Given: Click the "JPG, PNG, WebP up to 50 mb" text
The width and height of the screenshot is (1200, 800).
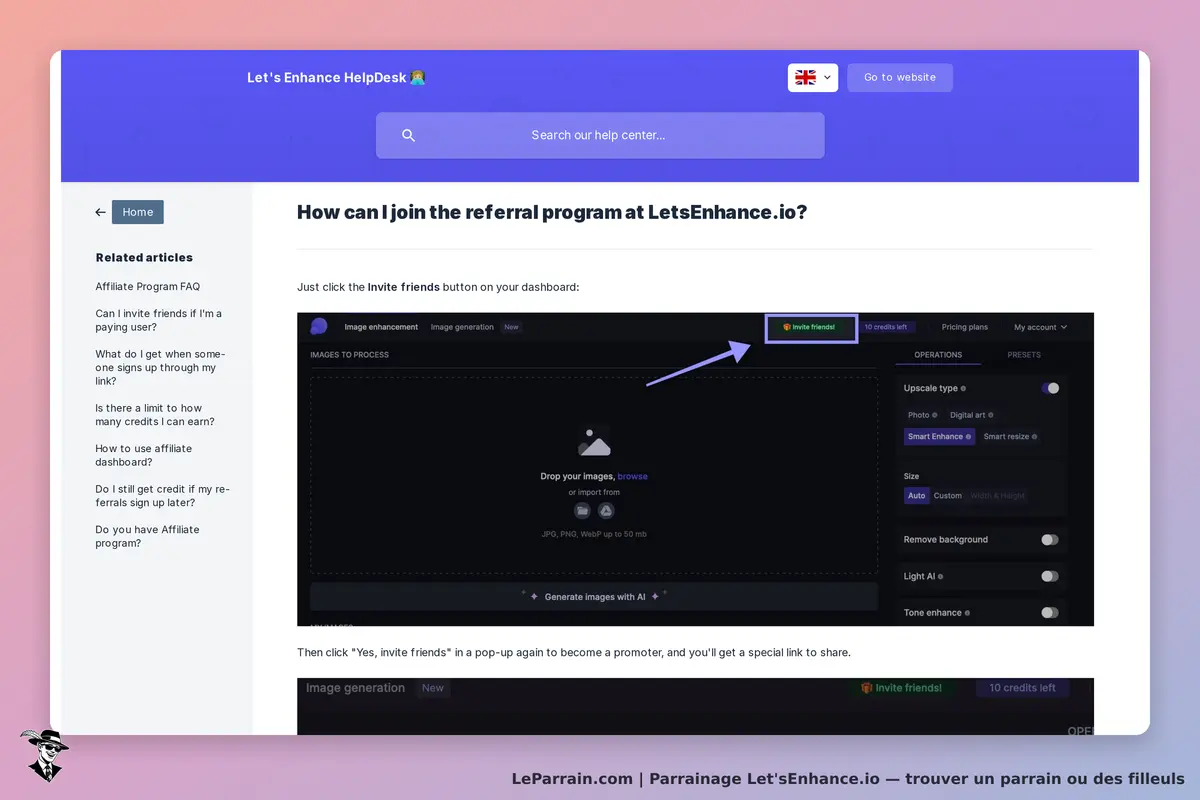Looking at the screenshot, I should click(594, 534).
